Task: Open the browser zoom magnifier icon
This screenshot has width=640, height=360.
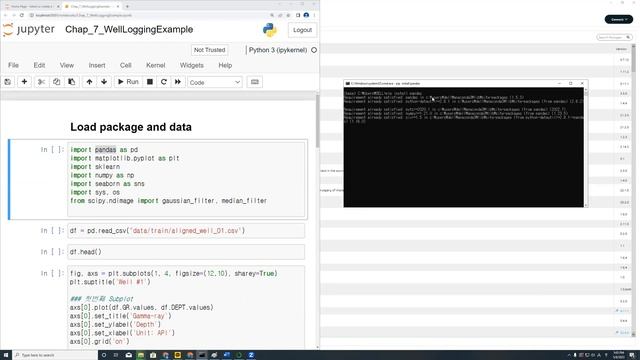Action: click(272, 15)
